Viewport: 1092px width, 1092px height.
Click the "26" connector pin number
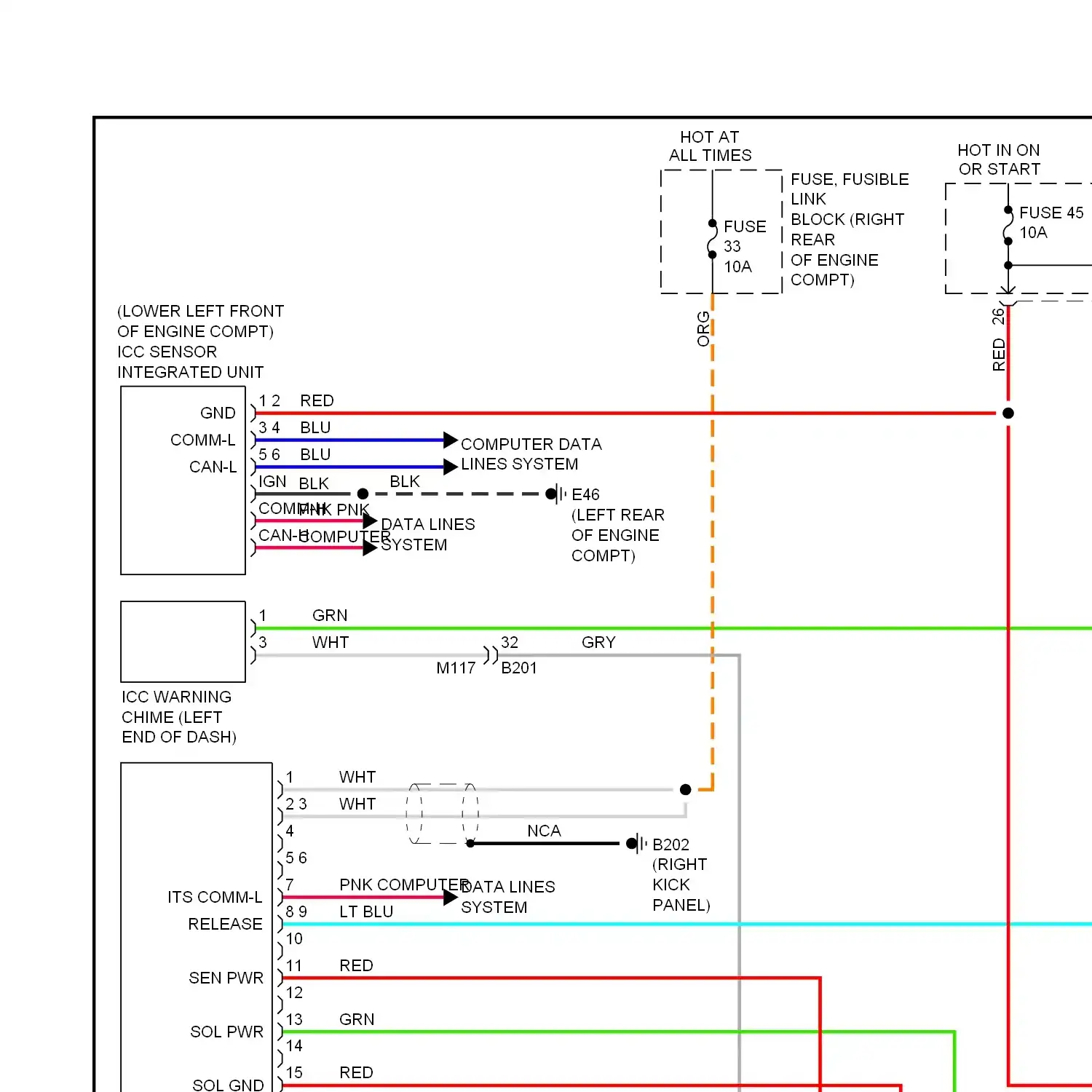[998, 316]
